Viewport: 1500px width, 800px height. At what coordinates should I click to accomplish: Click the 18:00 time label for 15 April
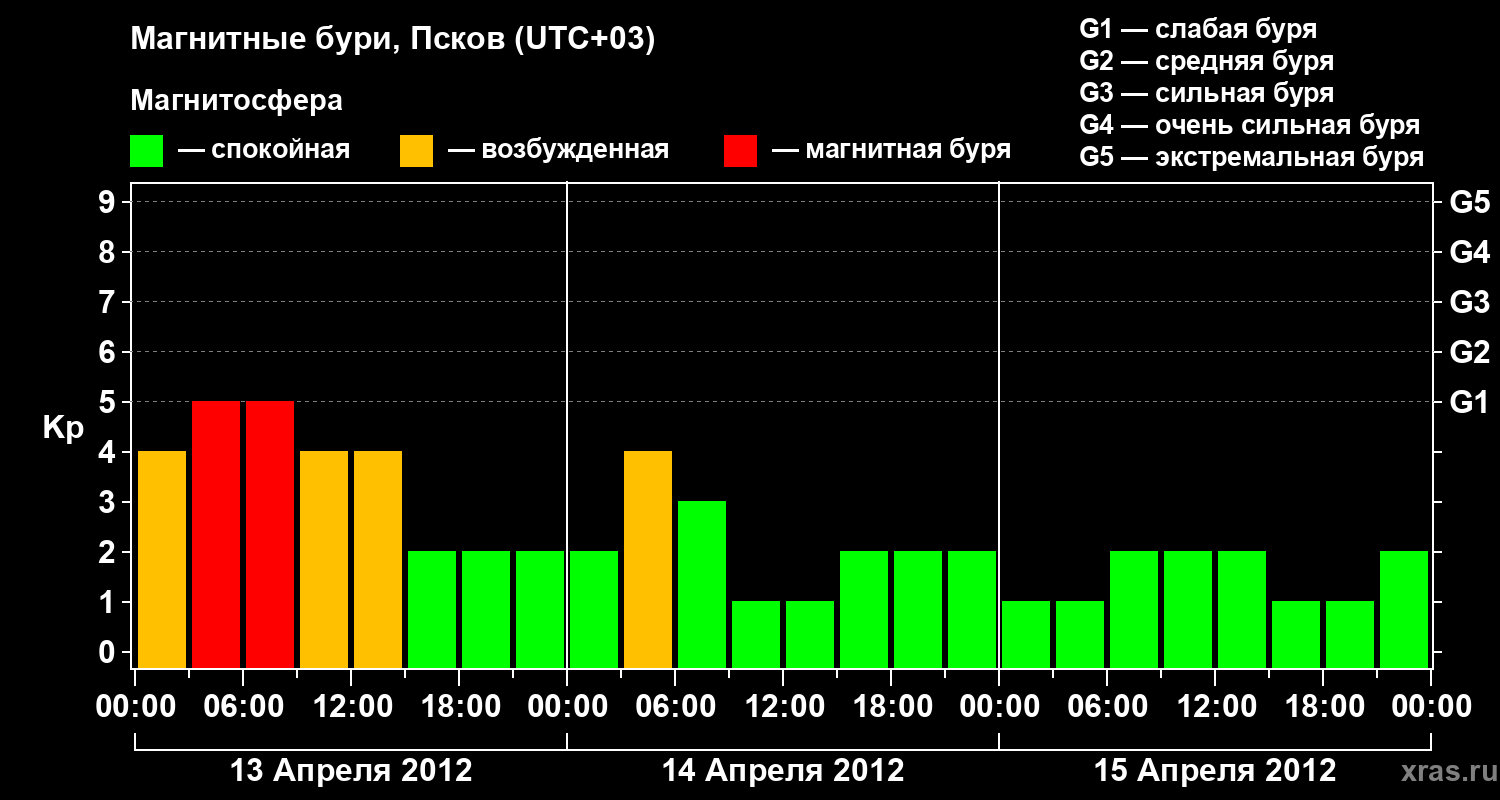[x=1323, y=707]
